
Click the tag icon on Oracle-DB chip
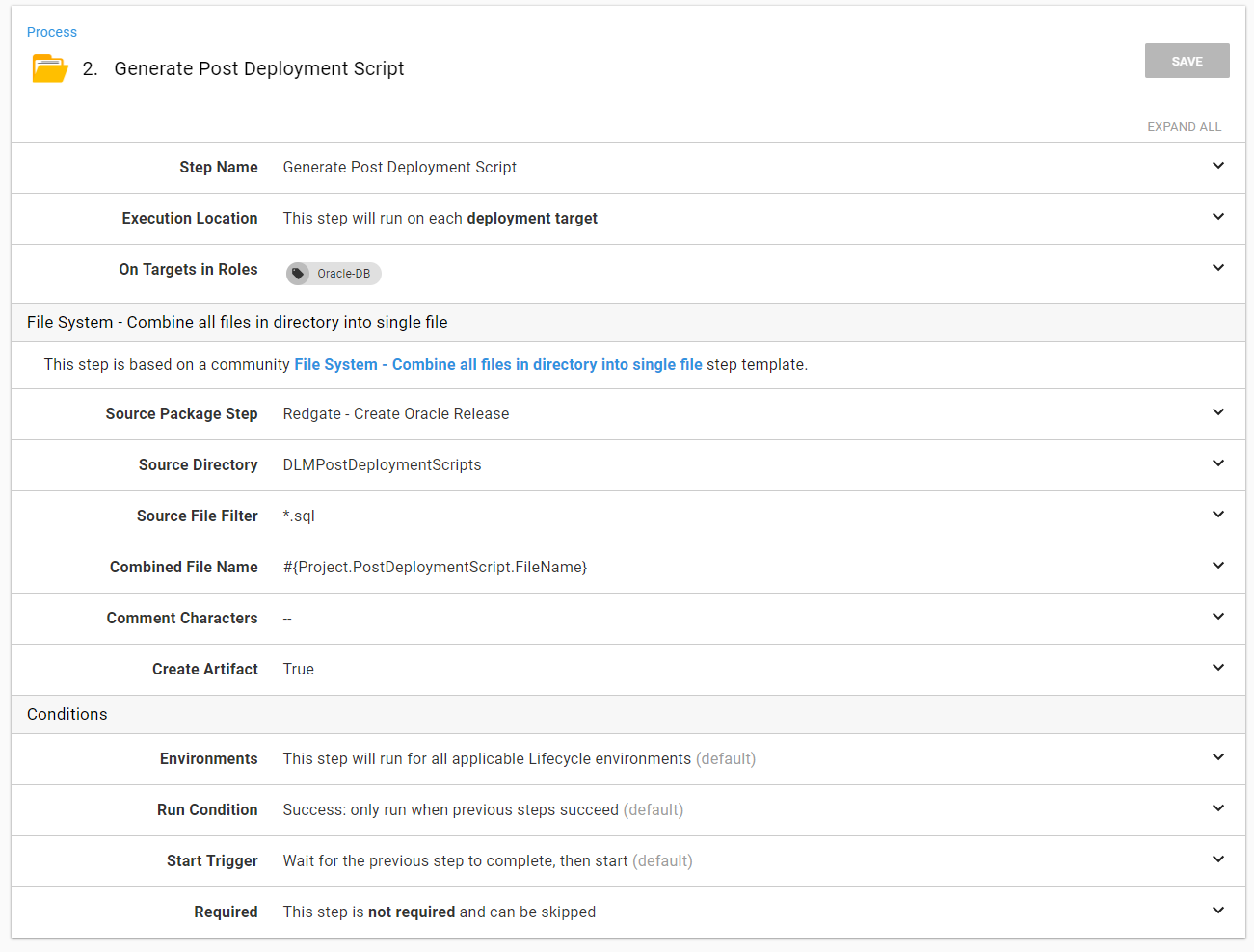(x=298, y=274)
